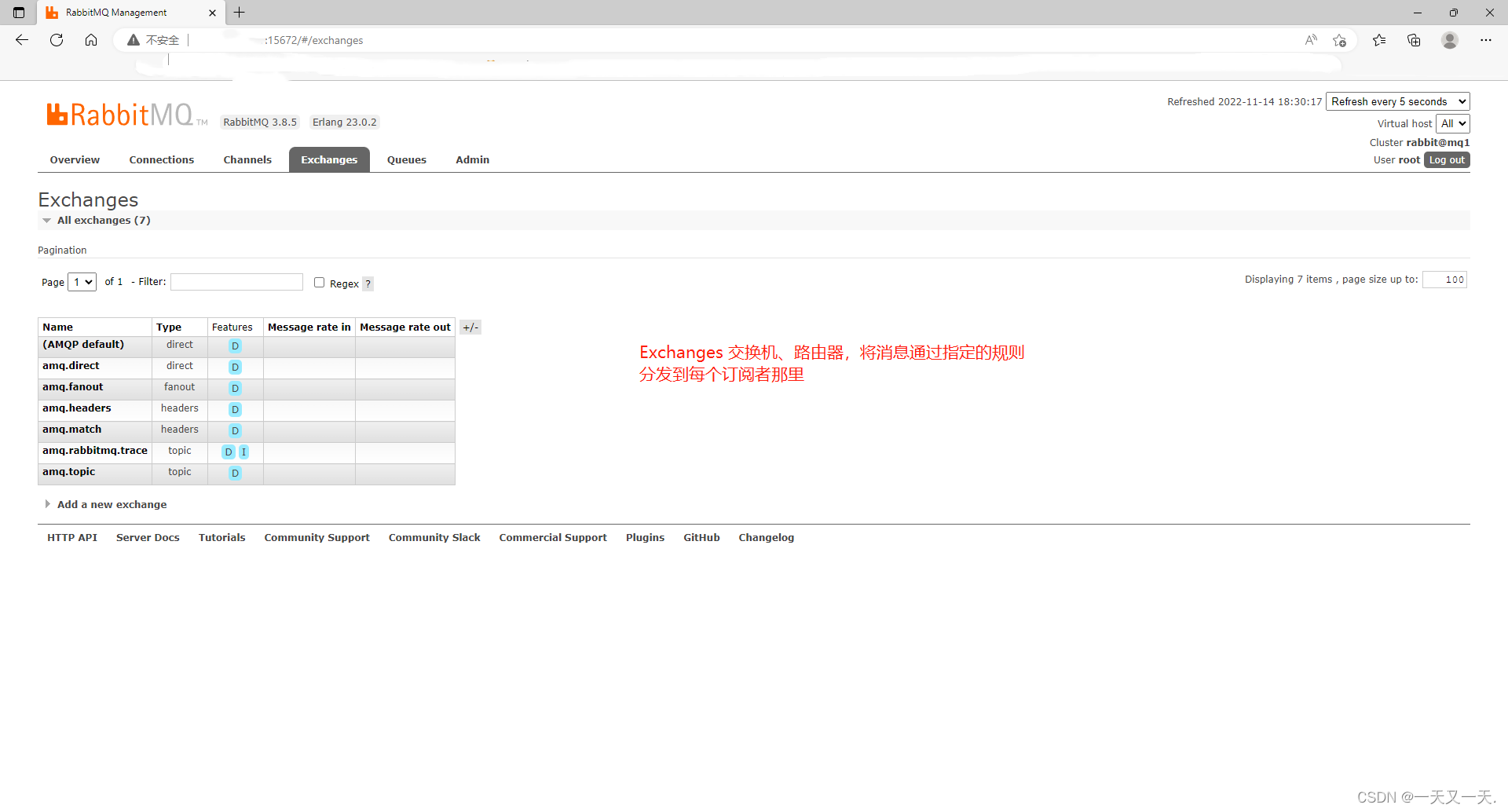This screenshot has width=1508, height=812.
Task: Switch to the Queues tab
Action: [406, 159]
